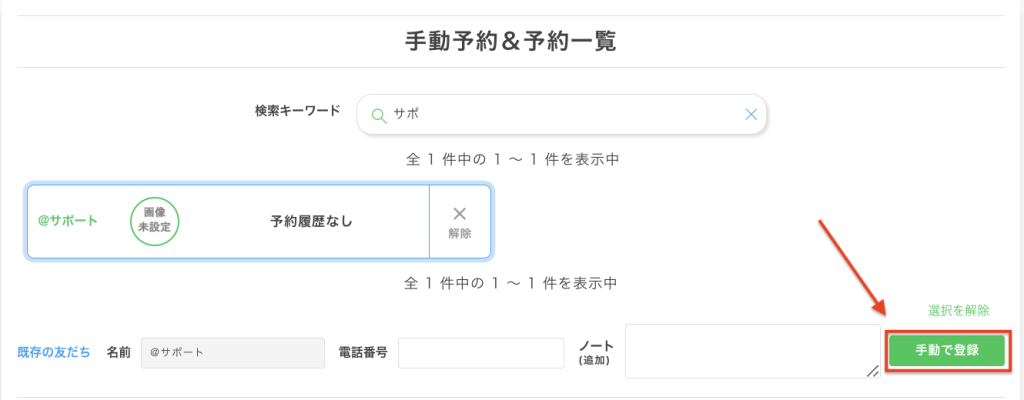This screenshot has width=1024, height=400.
Task: Click the 手動予約＆予約一覧 heading
Action: tap(511, 41)
